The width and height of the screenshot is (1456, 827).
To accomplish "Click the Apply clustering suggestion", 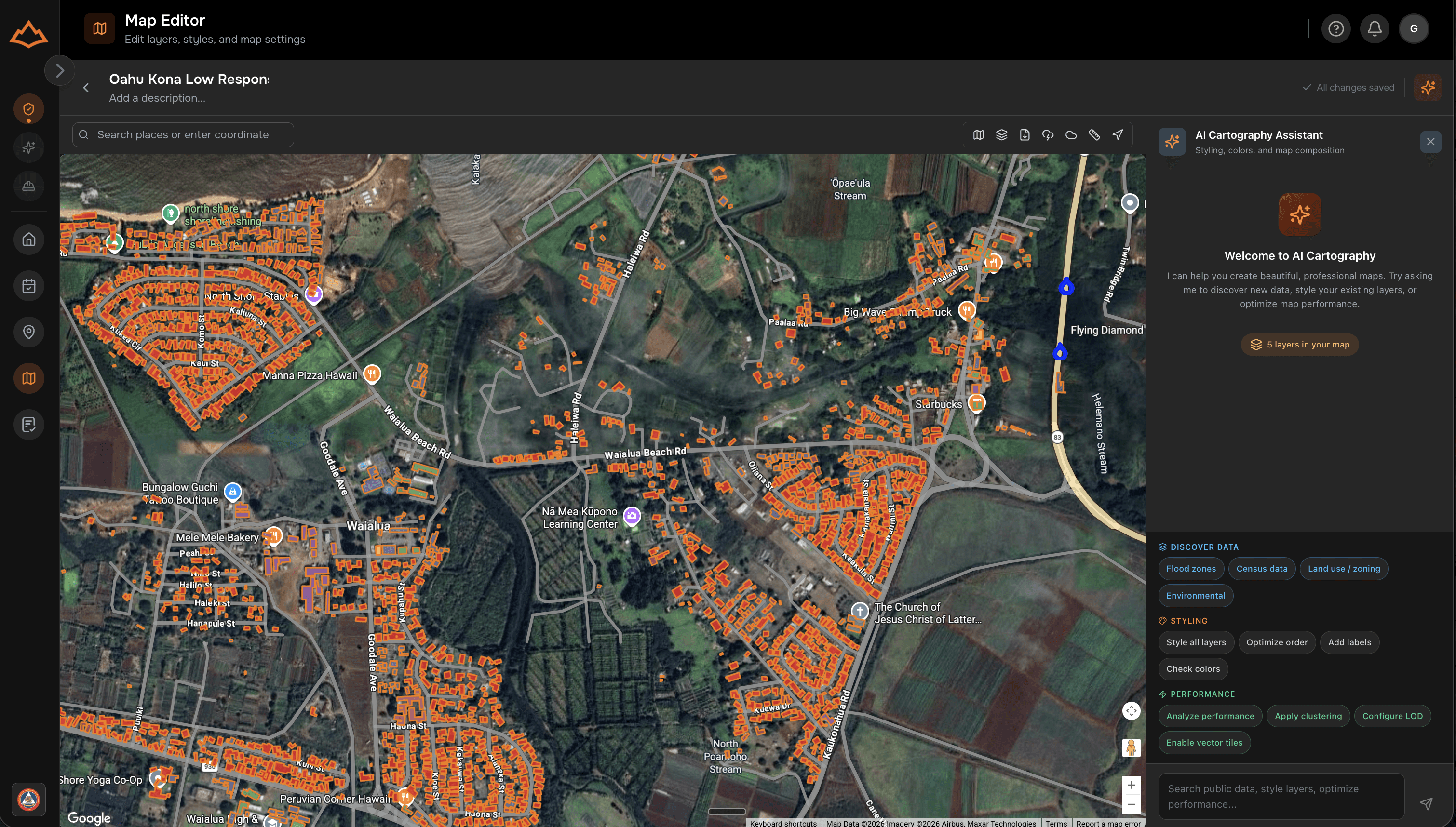I will [1308, 716].
